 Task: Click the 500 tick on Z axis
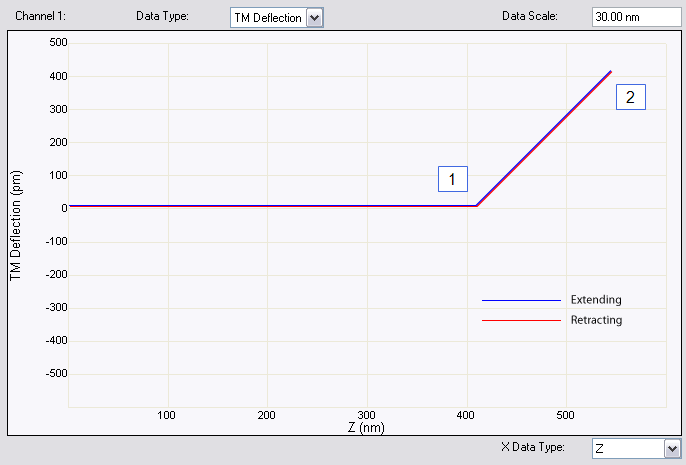(x=566, y=415)
